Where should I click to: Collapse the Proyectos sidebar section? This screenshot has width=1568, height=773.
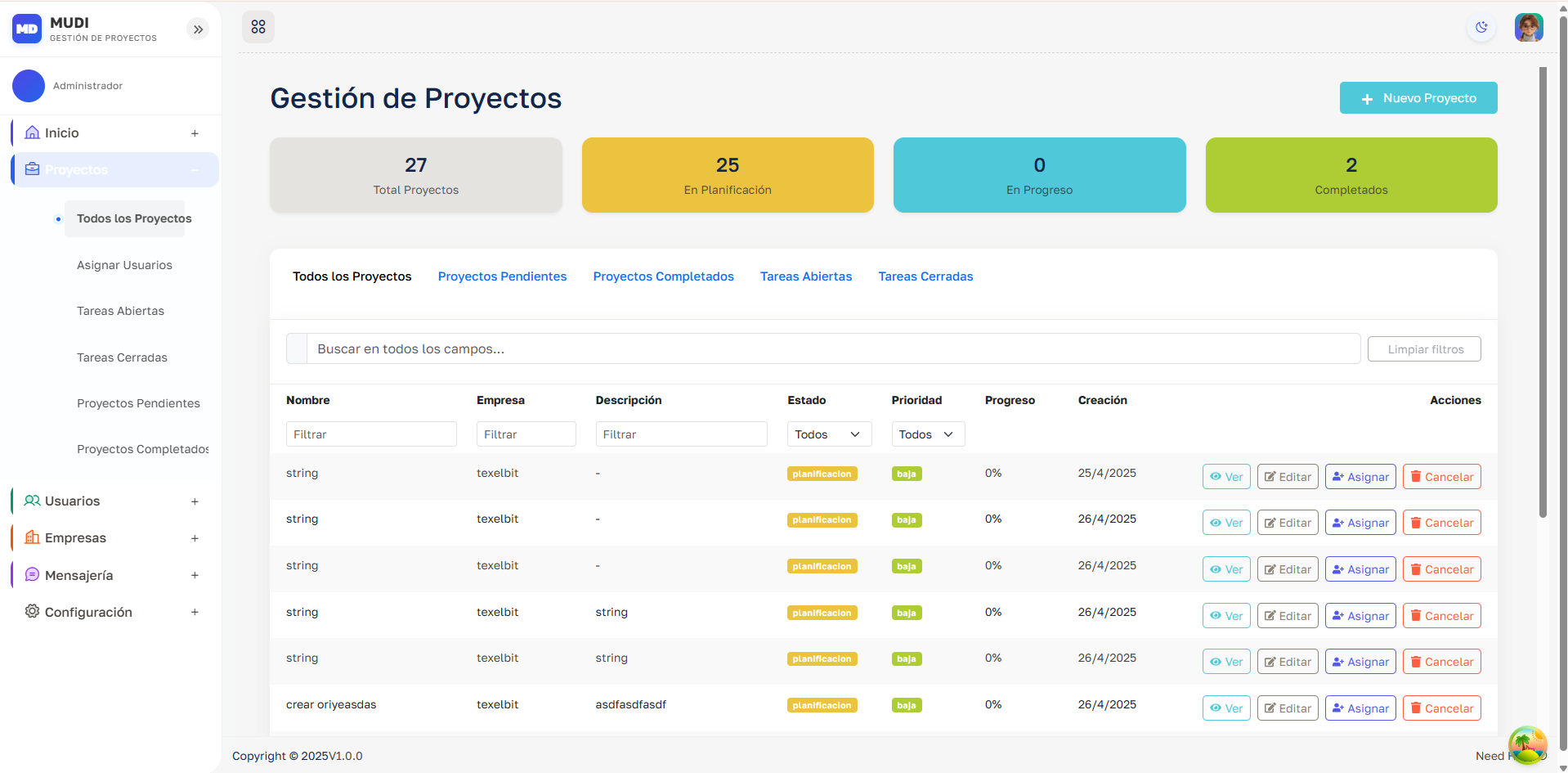[x=195, y=170]
